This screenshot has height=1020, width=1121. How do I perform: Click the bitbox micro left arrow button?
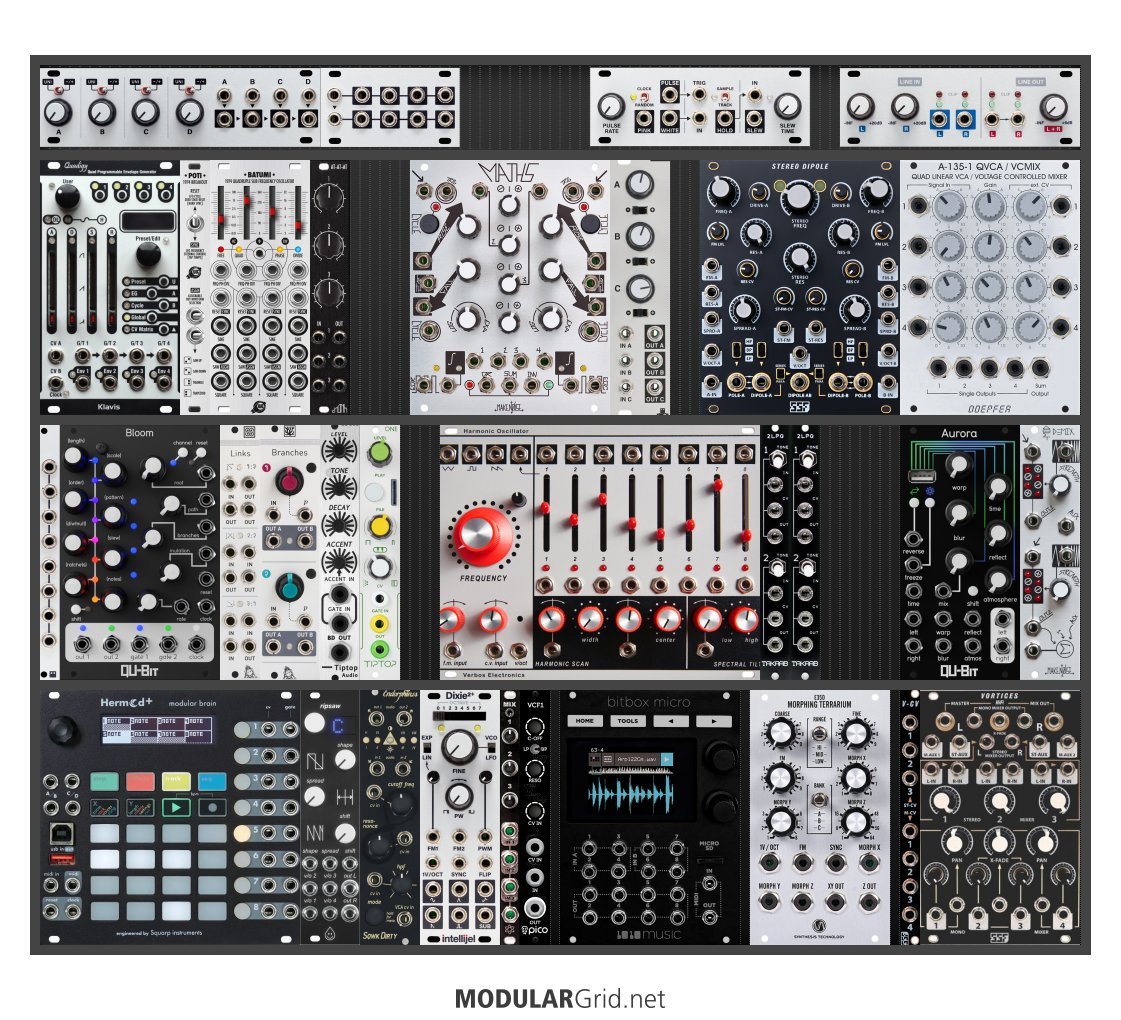(x=671, y=721)
